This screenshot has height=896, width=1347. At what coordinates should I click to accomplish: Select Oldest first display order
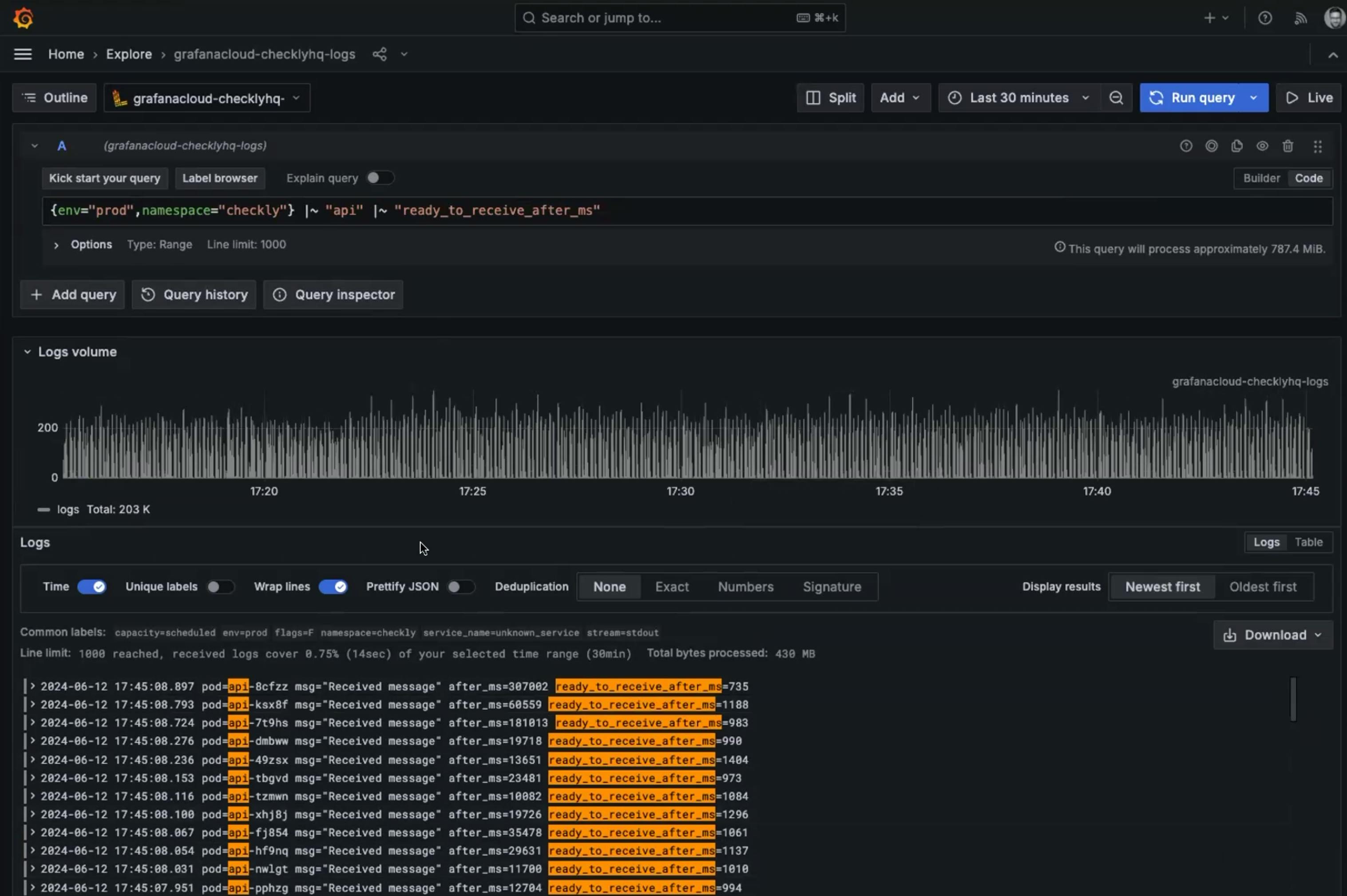[x=1263, y=587]
